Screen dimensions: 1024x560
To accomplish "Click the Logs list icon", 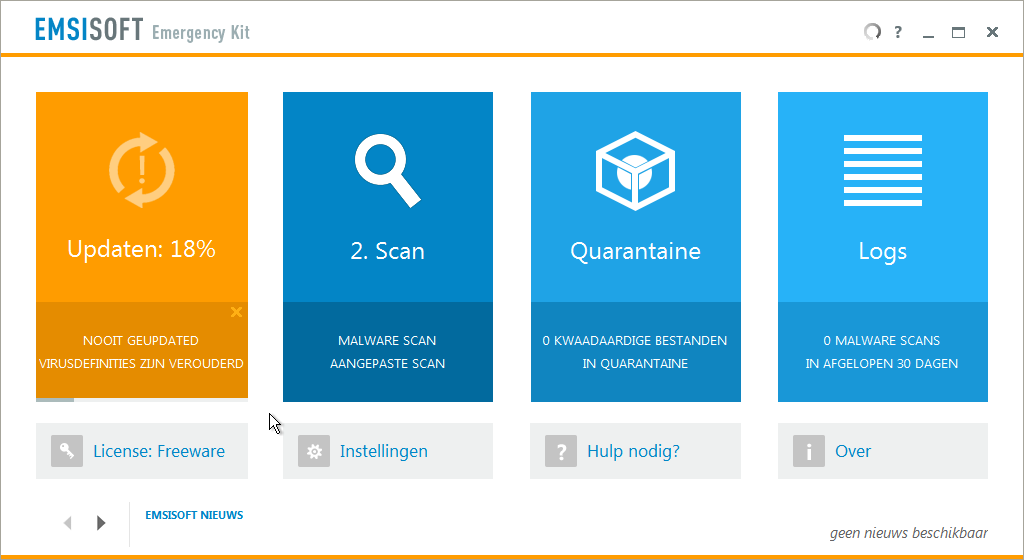I will click(882, 170).
